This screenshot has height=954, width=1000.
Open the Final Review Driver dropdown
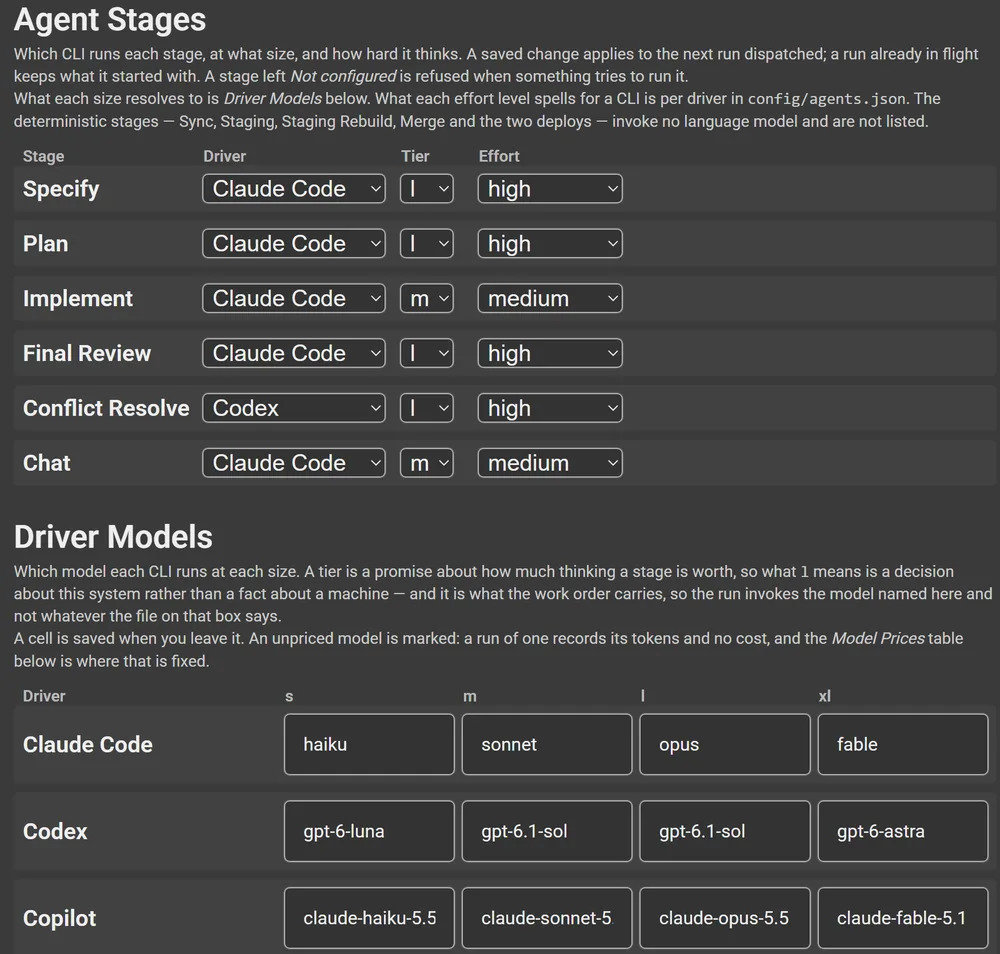pos(294,353)
